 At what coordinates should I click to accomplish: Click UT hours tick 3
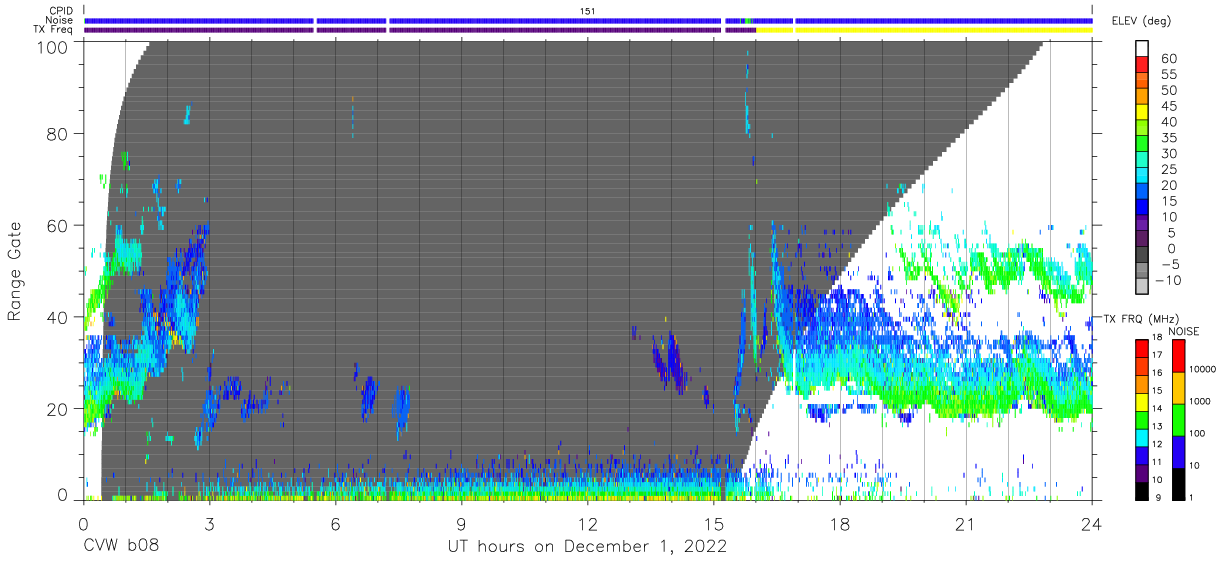click(x=210, y=523)
